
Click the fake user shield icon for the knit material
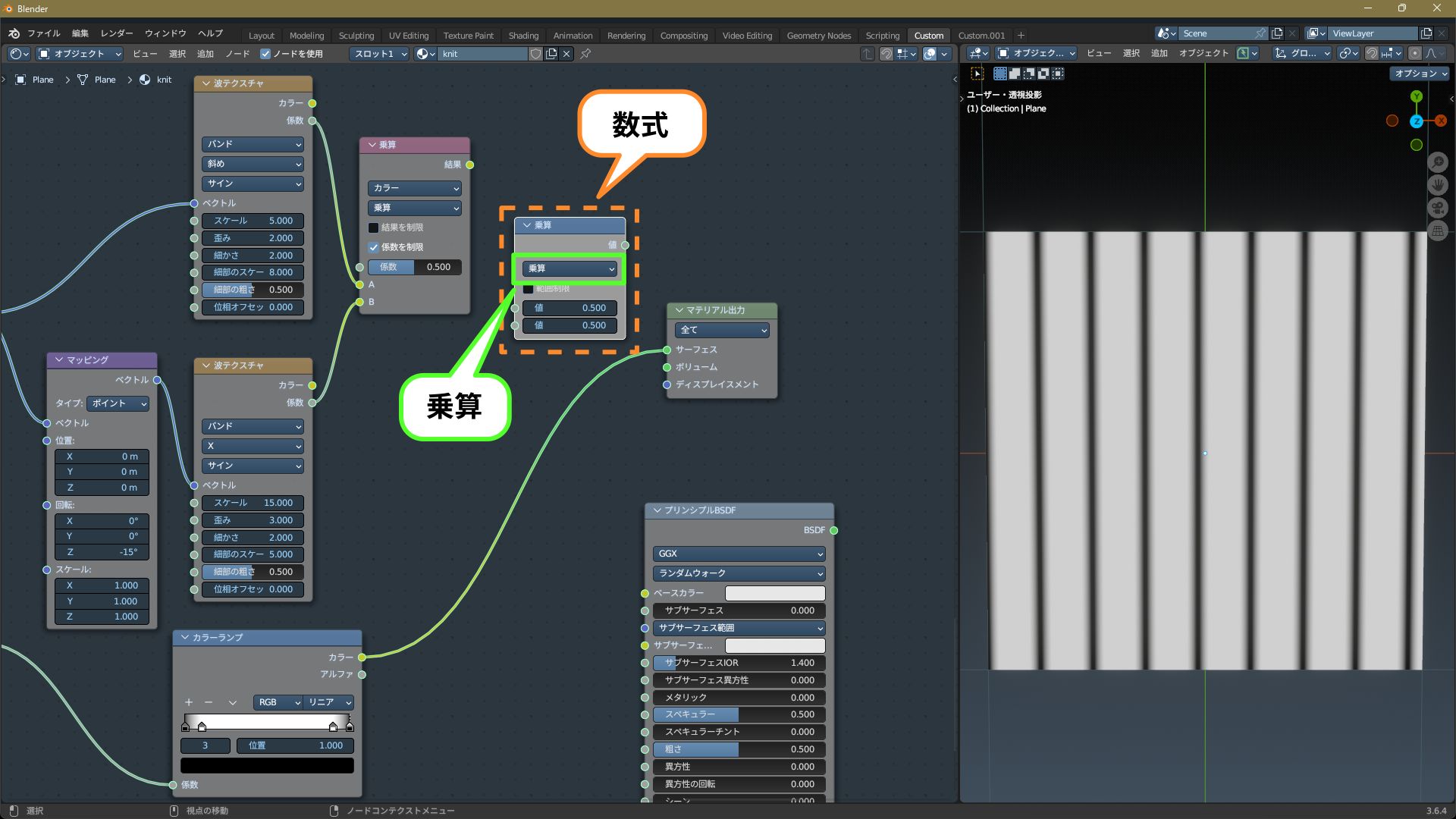[x=535, y=54]
